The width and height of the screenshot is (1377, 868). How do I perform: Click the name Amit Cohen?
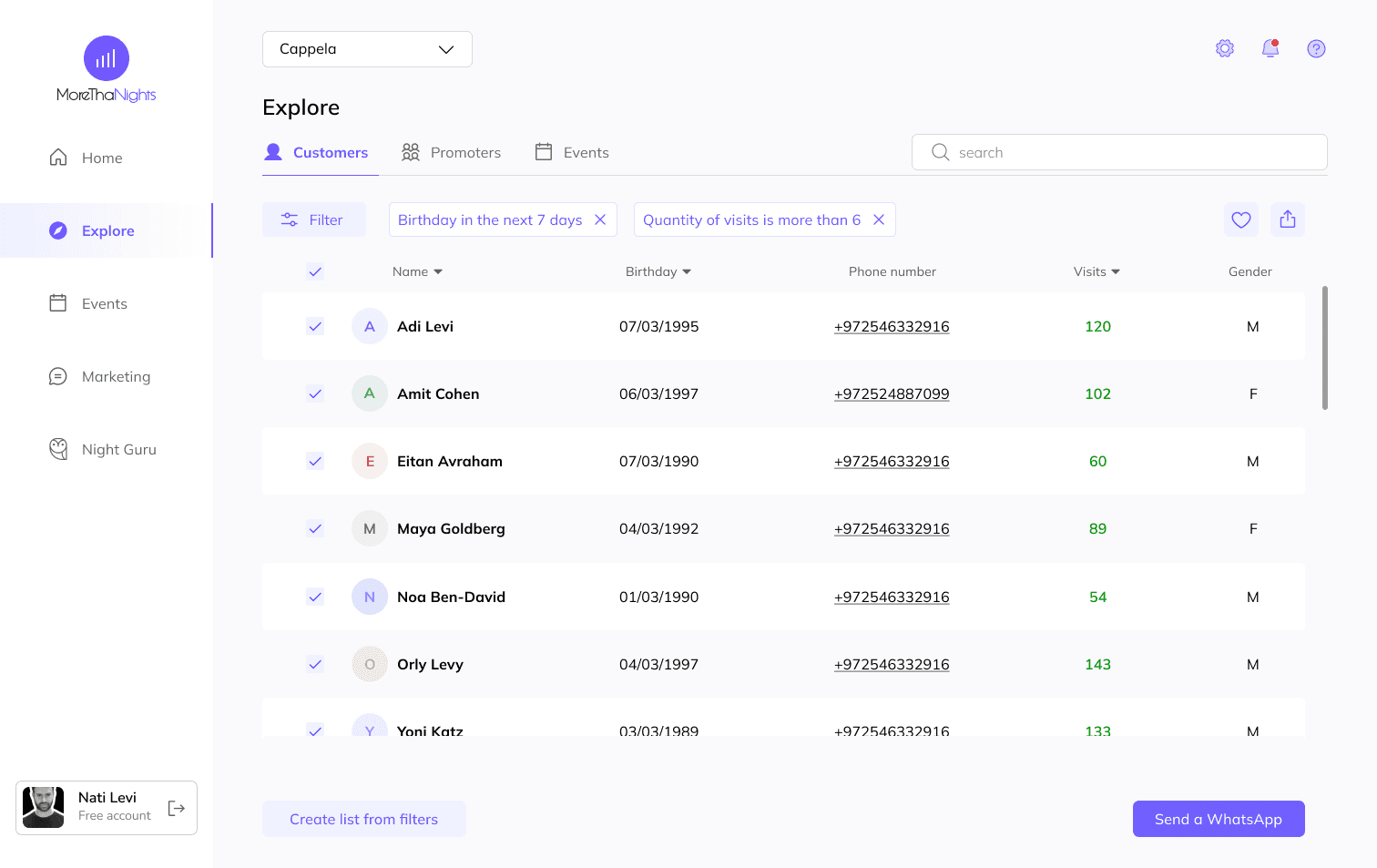pos(438,393)
